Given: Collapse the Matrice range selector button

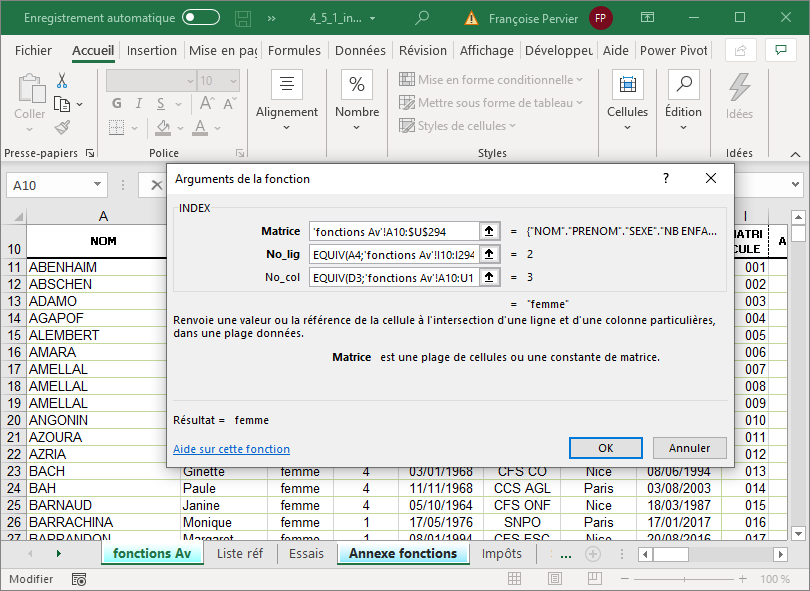Looking at the screenshot, I should [x=489, y=231].
